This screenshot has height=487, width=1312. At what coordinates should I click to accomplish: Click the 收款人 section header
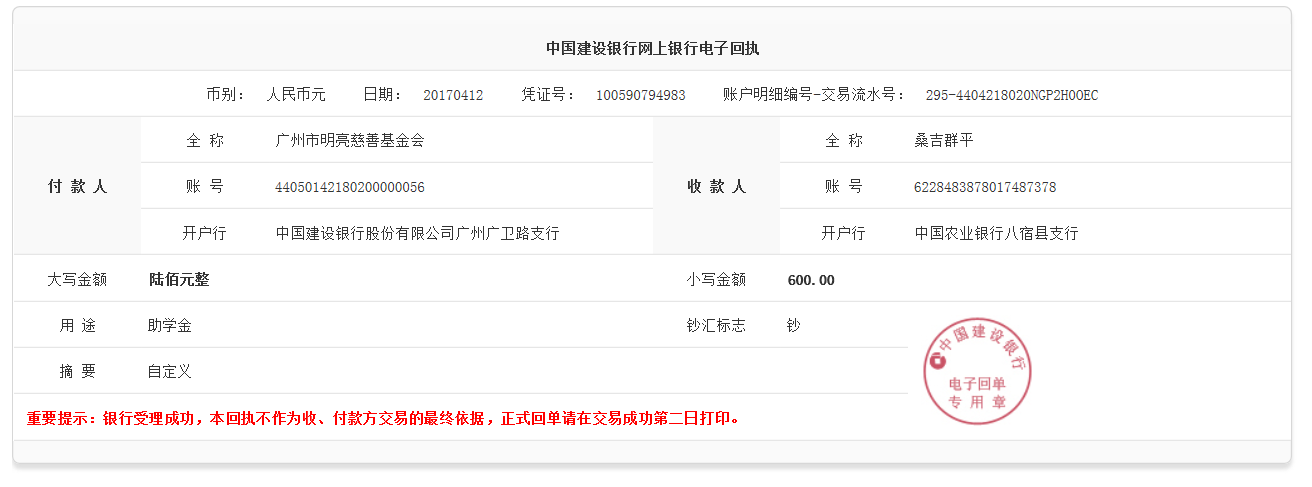click(x=716, y=187)
